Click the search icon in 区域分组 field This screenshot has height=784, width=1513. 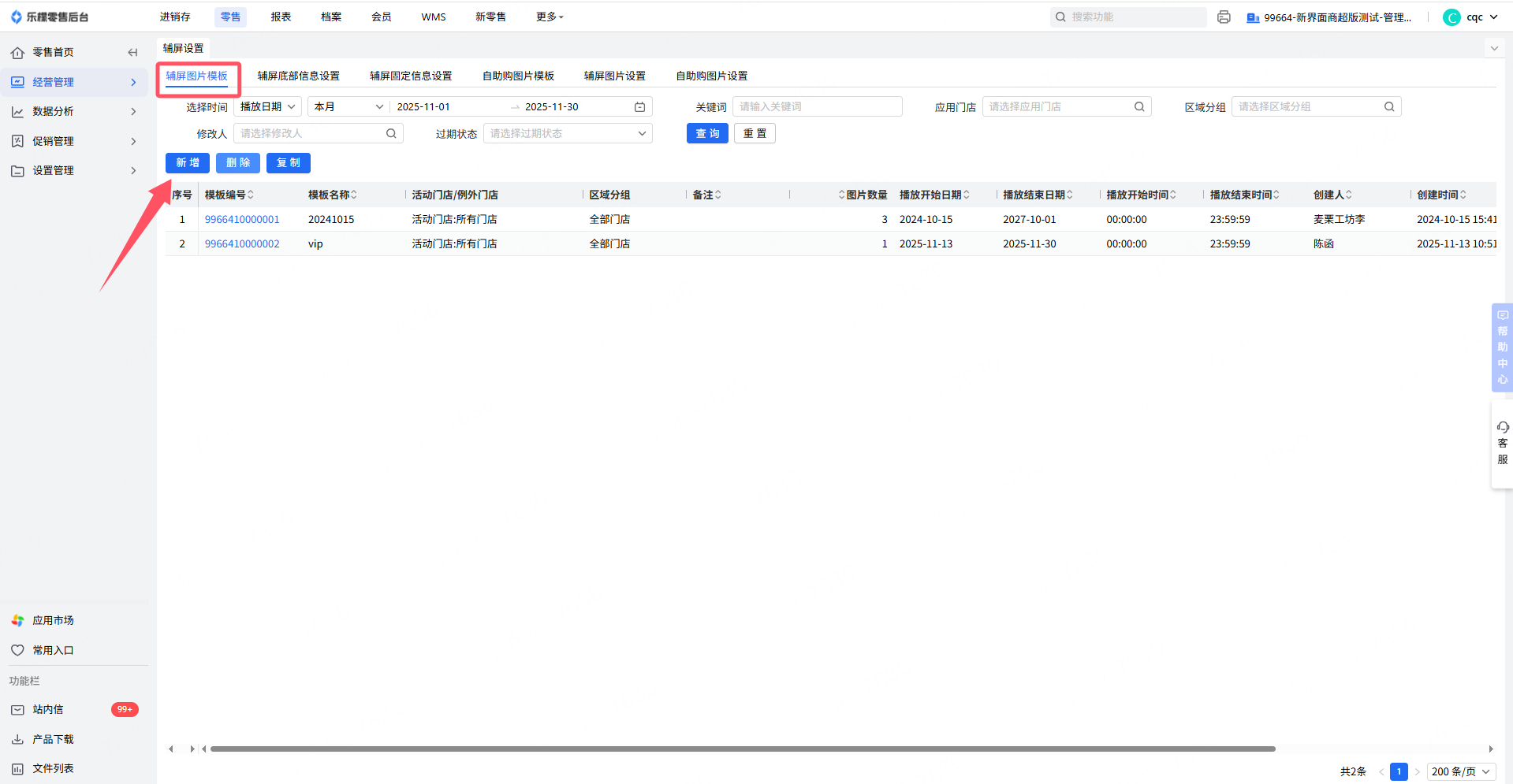1389,106
